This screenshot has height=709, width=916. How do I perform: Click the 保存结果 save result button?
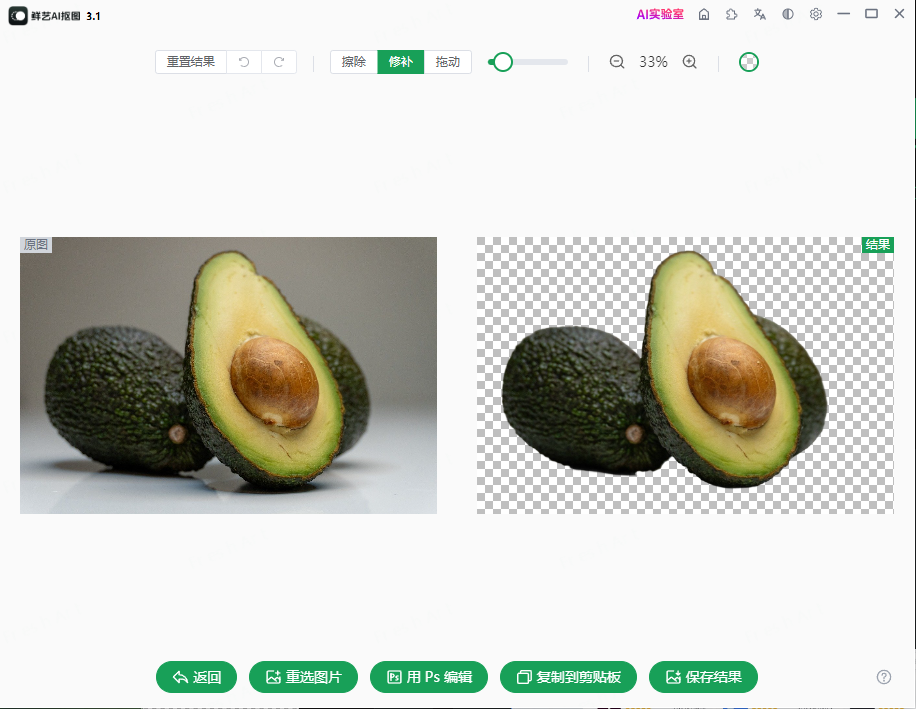coord(703,677)
